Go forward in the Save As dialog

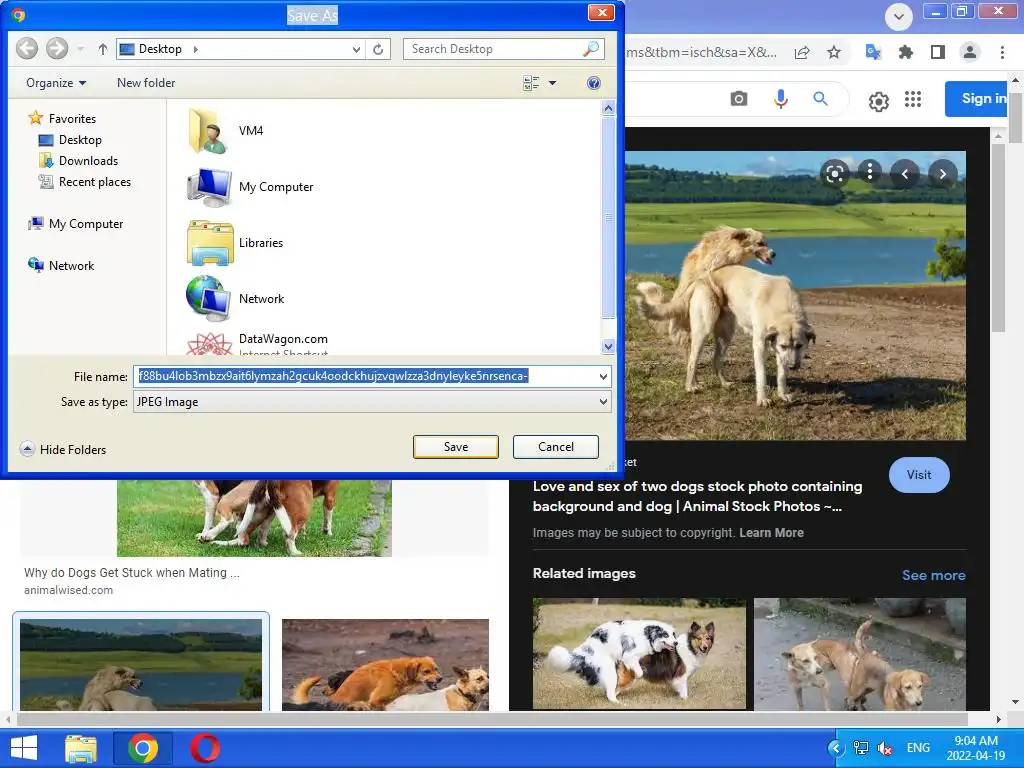point(57,48)
